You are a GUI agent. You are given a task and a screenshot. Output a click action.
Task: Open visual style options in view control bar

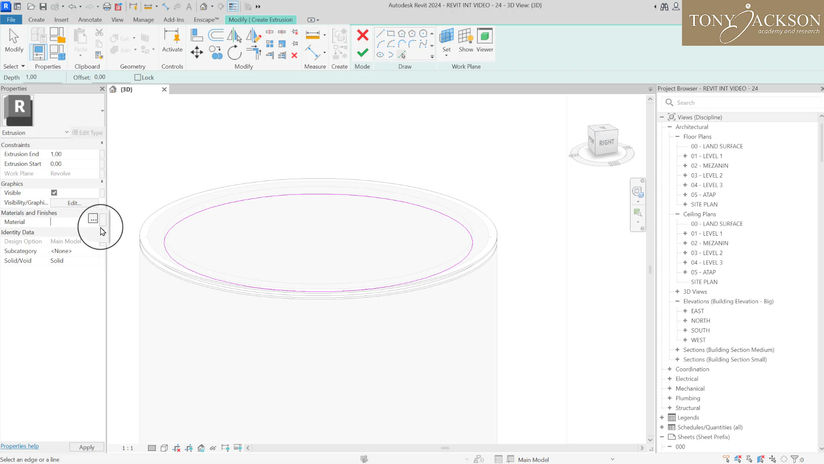(164, 448)
